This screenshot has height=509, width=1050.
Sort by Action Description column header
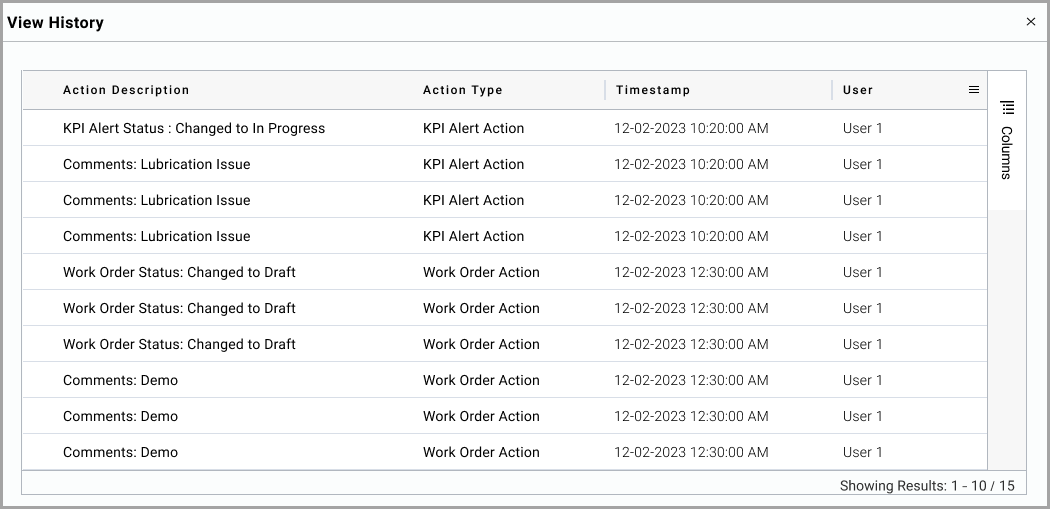tap(126, 90)
